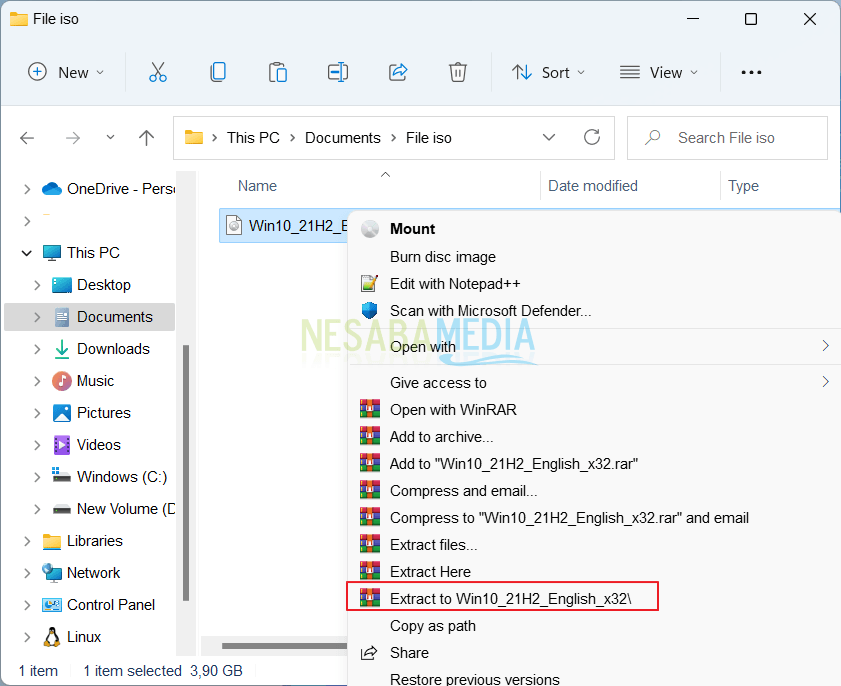Sort by Date modified column header
Screen dimensions: 841x686
tap(593, 186)
